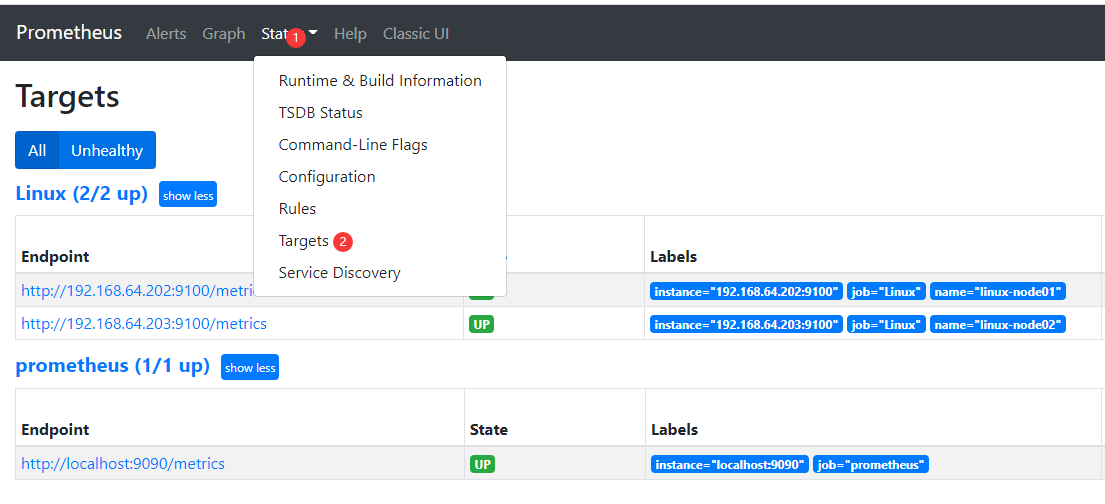Click the Linux (2/2 up) heading
This screenshot has height=504, width=1105.
[x=82, y=193]
